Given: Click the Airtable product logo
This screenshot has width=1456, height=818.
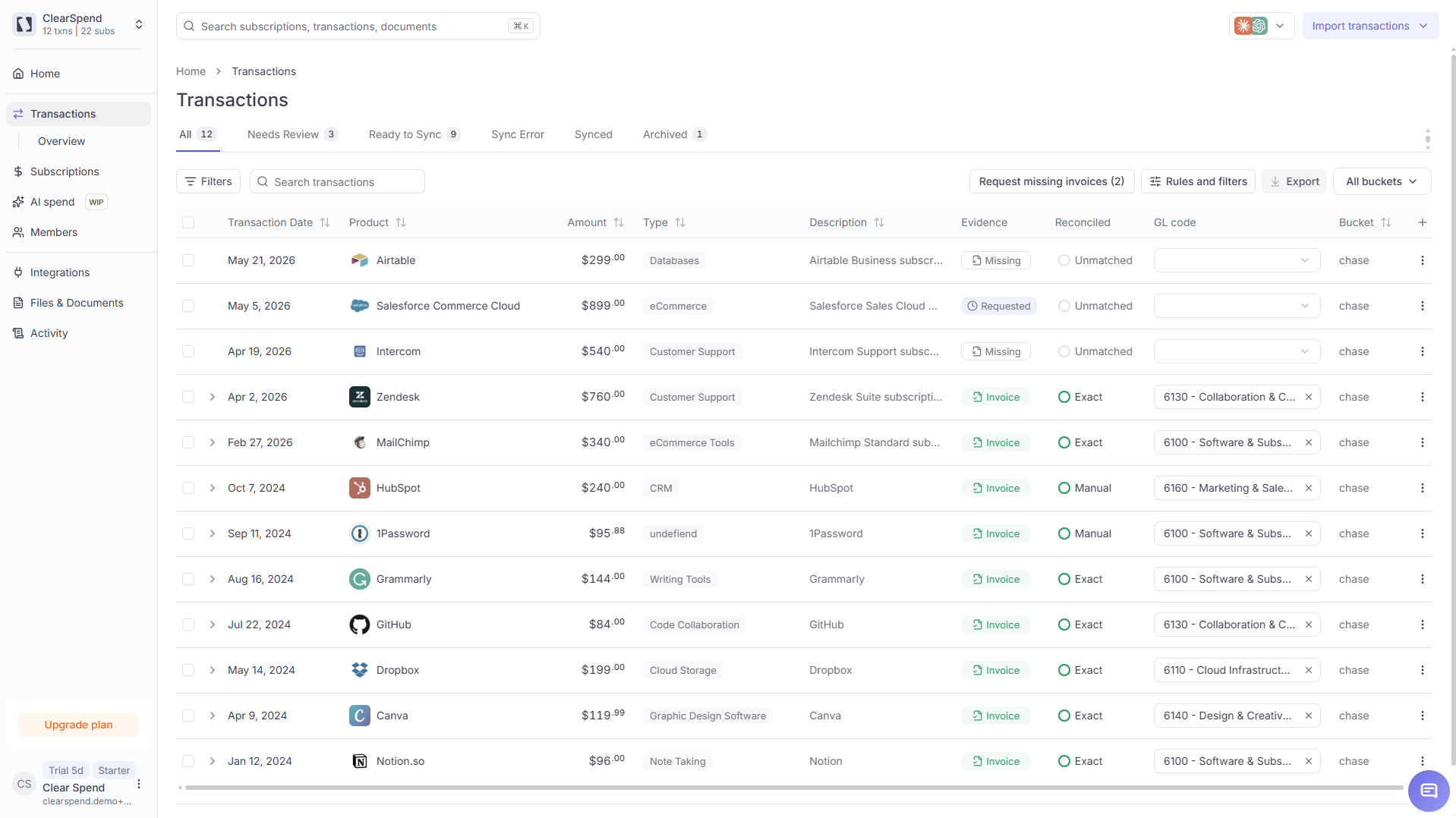Looking at the screenshot, I should point(359,260).
